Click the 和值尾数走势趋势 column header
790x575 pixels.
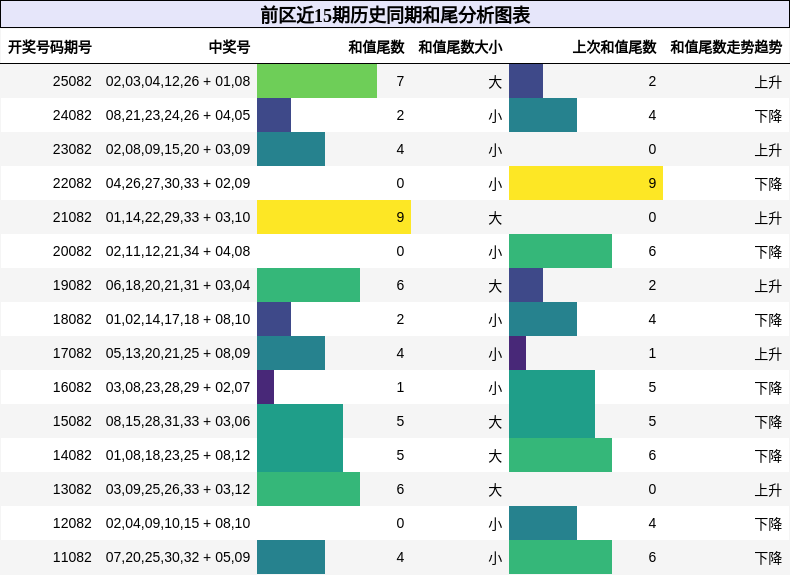click(726, 47)
